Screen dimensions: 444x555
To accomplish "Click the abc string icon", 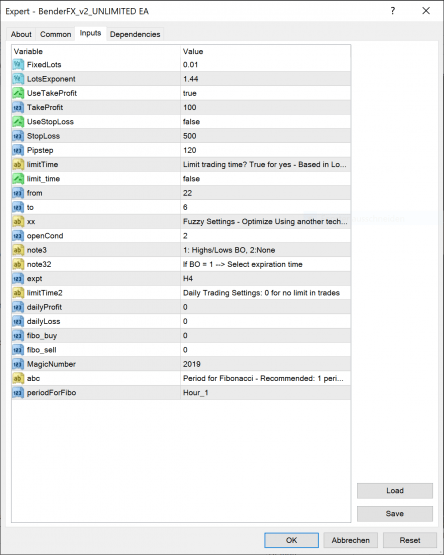I will (18, 378).
